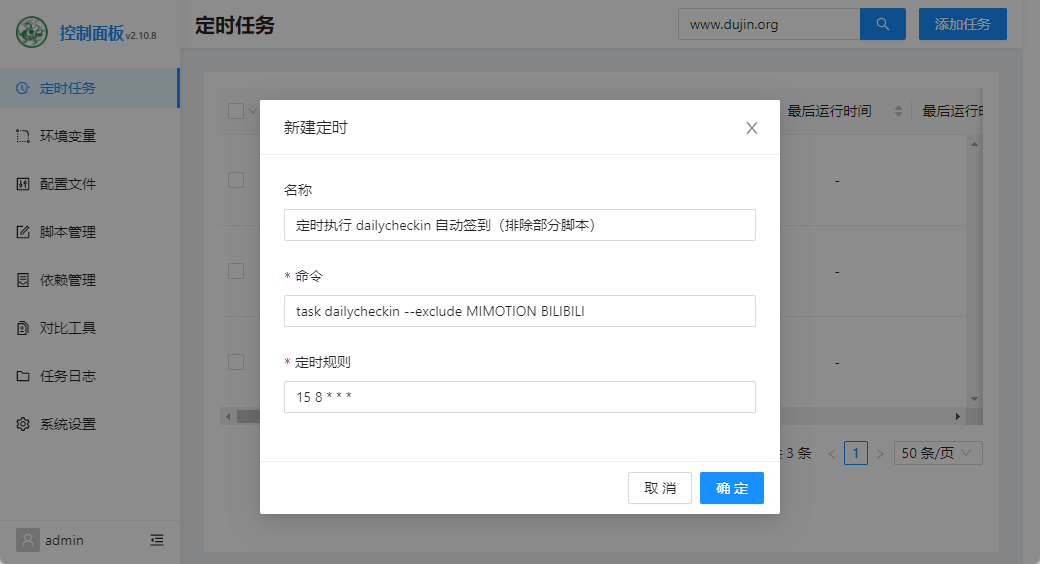Click the sidebar collapse icon beside admin
This screenshot has height=564, width=1040.
click(x=157, y=540)
